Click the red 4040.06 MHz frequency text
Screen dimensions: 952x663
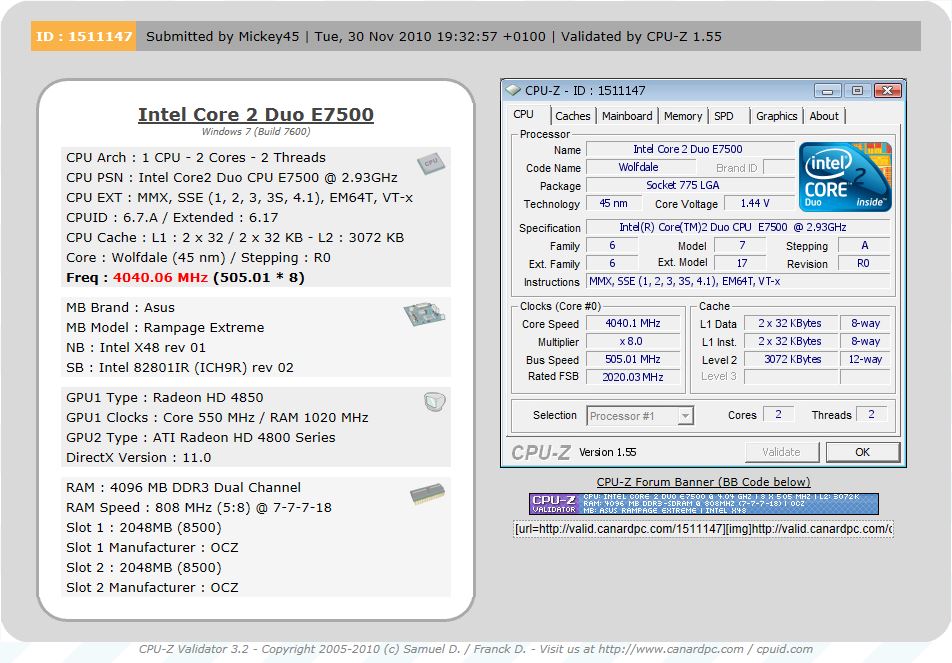coord(160,277)
